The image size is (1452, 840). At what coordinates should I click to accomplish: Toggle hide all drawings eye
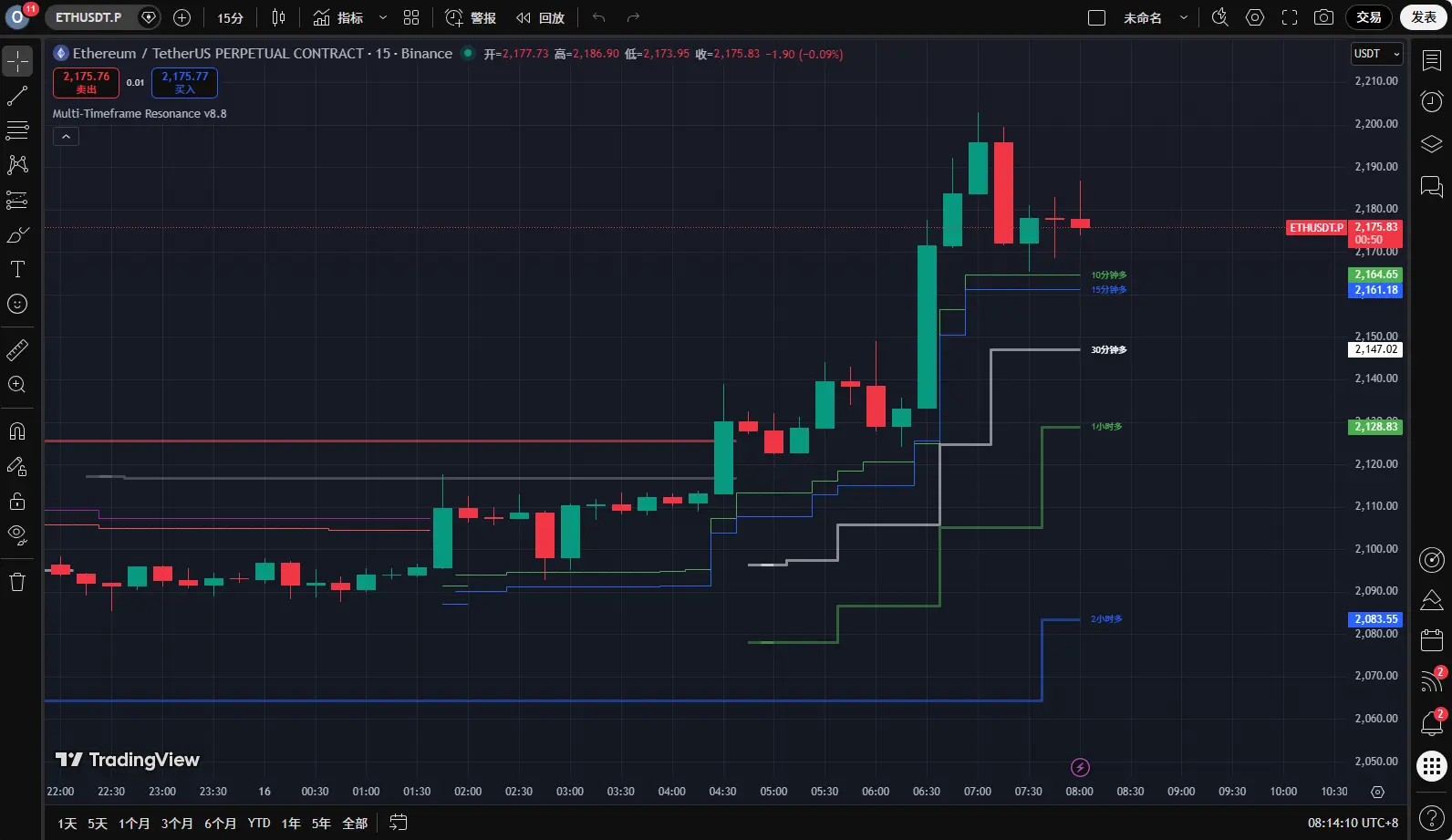coord(17,535)
